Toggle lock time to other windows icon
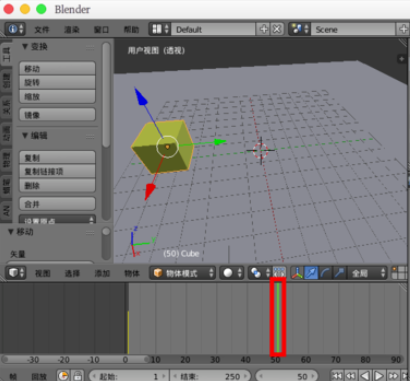 point(77,376)
